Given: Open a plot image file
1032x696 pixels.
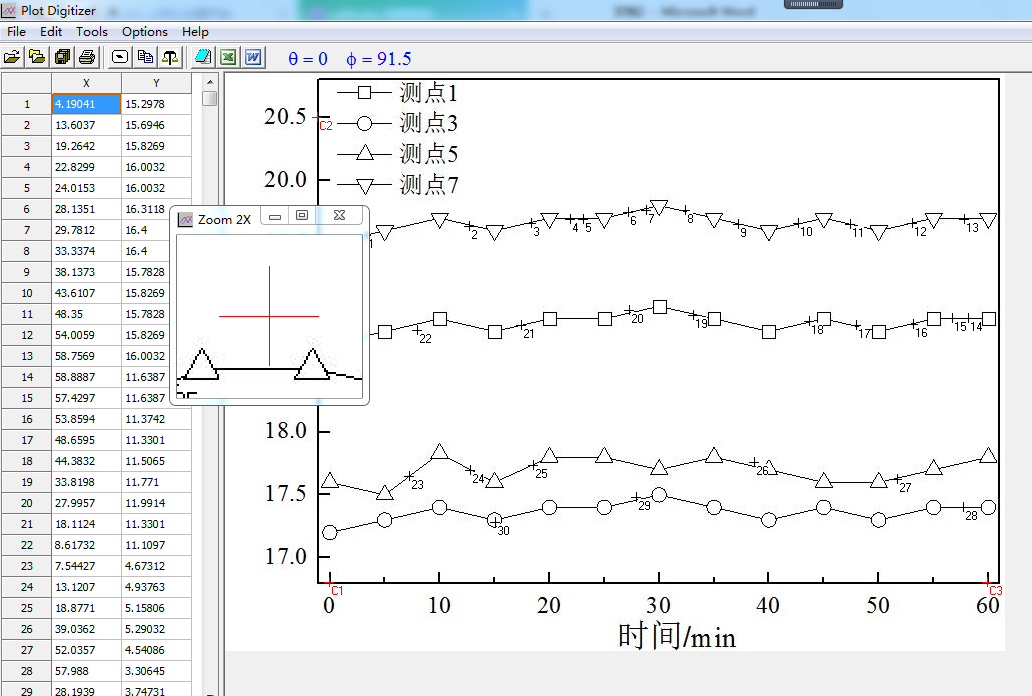Looking at the screenshot, I should [12, 57].
